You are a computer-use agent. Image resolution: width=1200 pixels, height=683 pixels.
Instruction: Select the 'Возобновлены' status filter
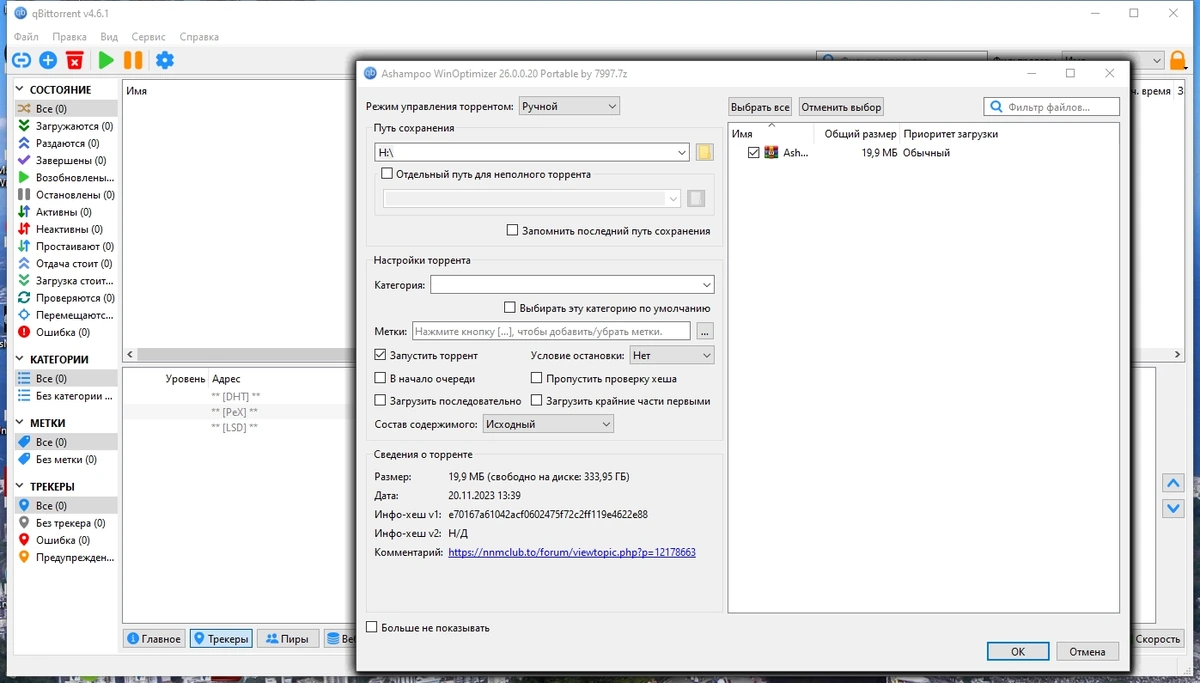(66, 177)
